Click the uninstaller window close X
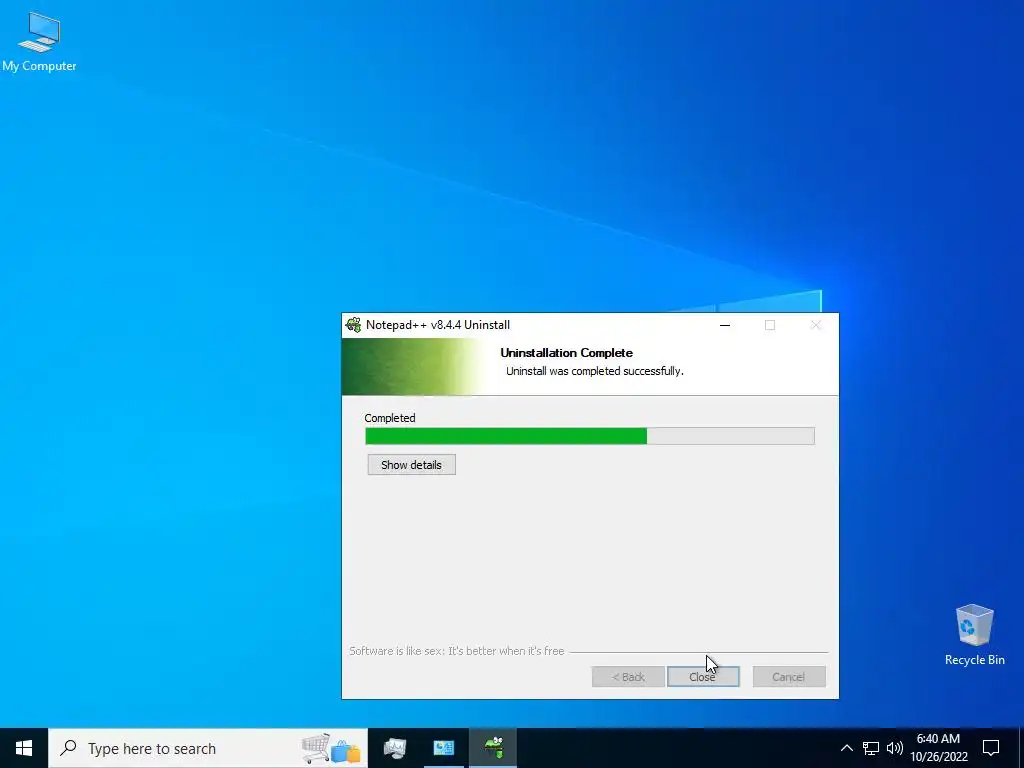This screenshot has height=768, width=1024. (816, 325)
